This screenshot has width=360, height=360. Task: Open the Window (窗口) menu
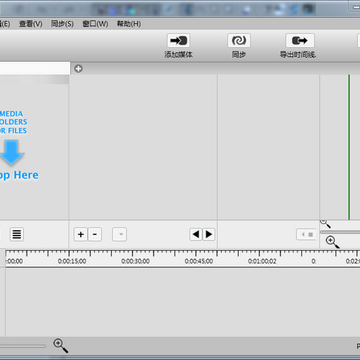pos(95,24)
